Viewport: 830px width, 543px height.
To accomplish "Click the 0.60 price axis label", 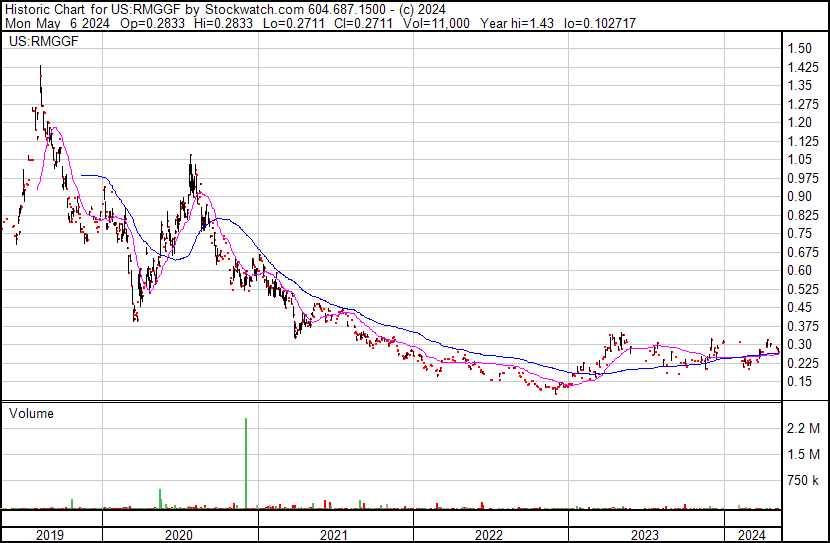I will pyautogui.click(x=799, y=270).
